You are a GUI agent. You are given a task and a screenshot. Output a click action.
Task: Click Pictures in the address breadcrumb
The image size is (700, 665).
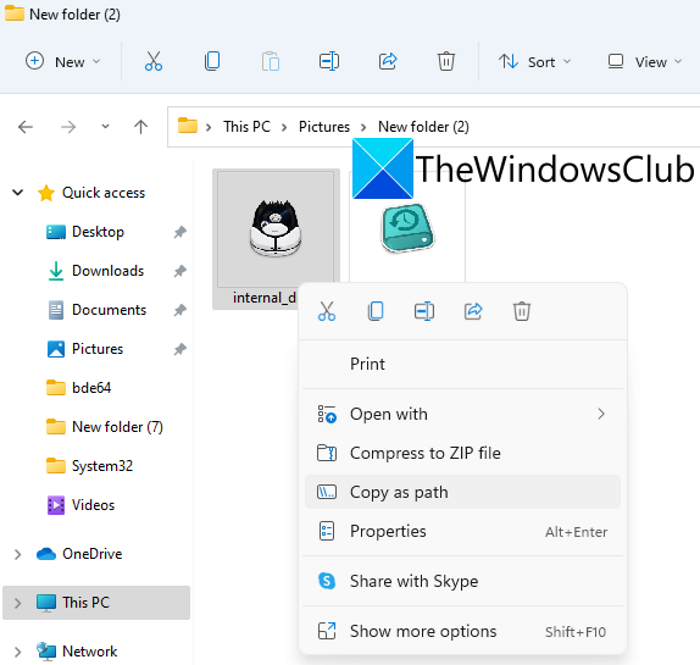324,127
